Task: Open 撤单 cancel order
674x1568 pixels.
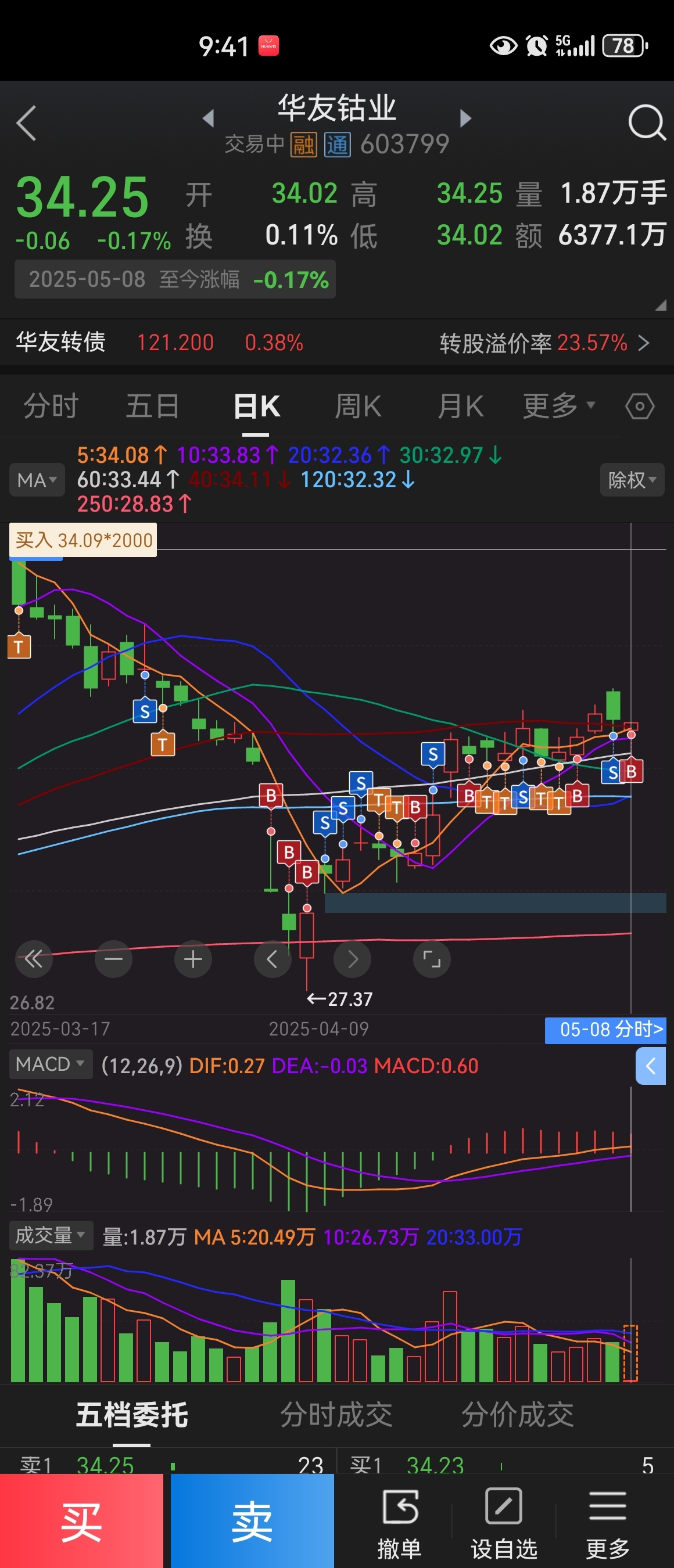Action: pyautogui.click(x=399, y=1523)
